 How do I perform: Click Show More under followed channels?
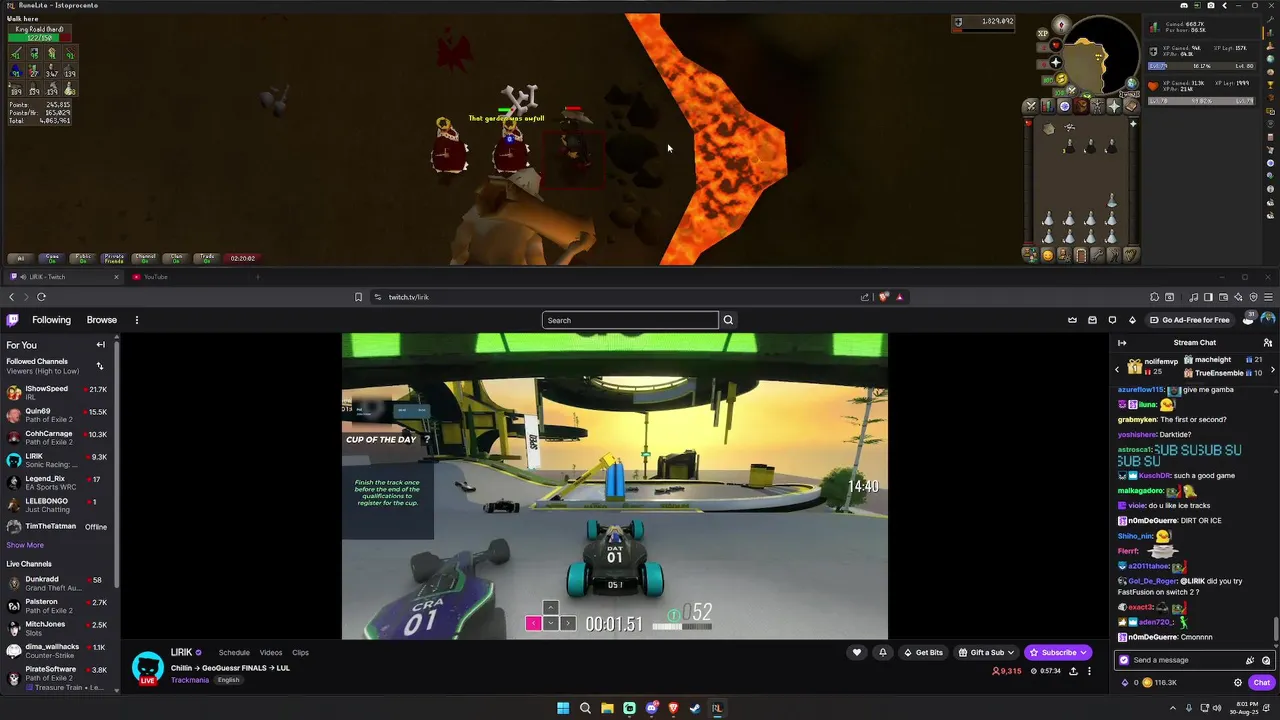pyautogui.click(x=25, y=545)
